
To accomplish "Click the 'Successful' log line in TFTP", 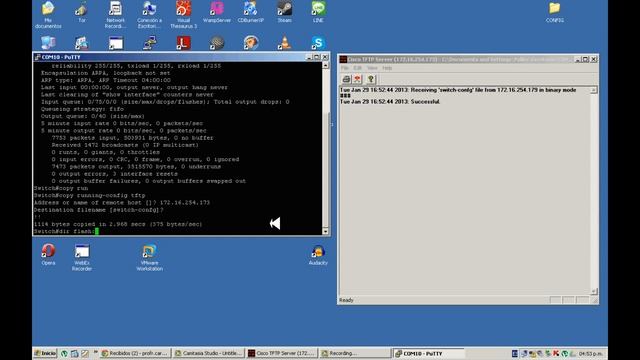I will (390, 102).
